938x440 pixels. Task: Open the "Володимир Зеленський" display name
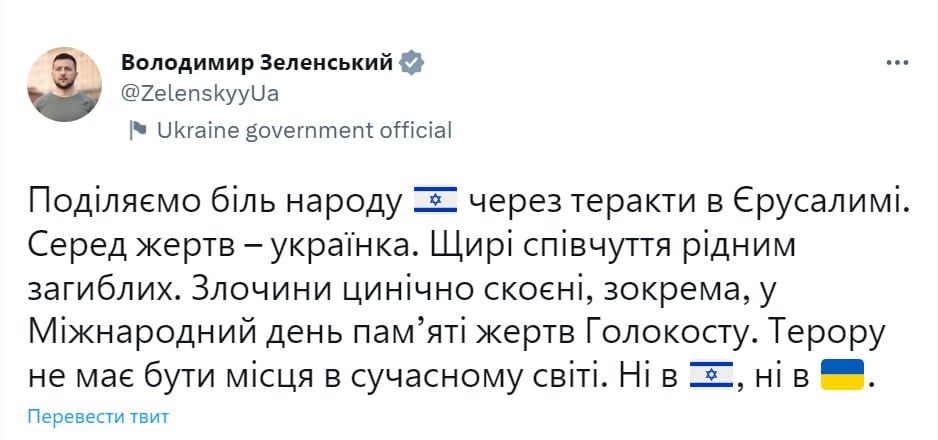tap(257, 63)
